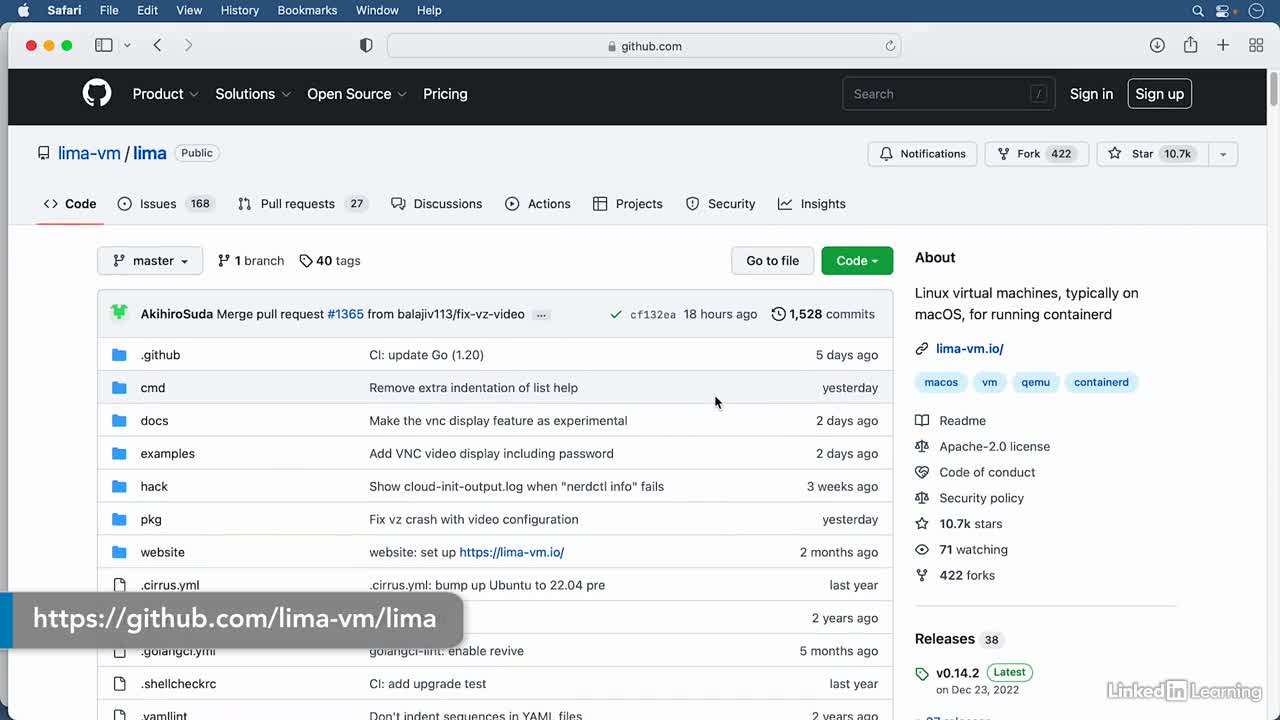Click the privacy shield icon

[366, 46]
